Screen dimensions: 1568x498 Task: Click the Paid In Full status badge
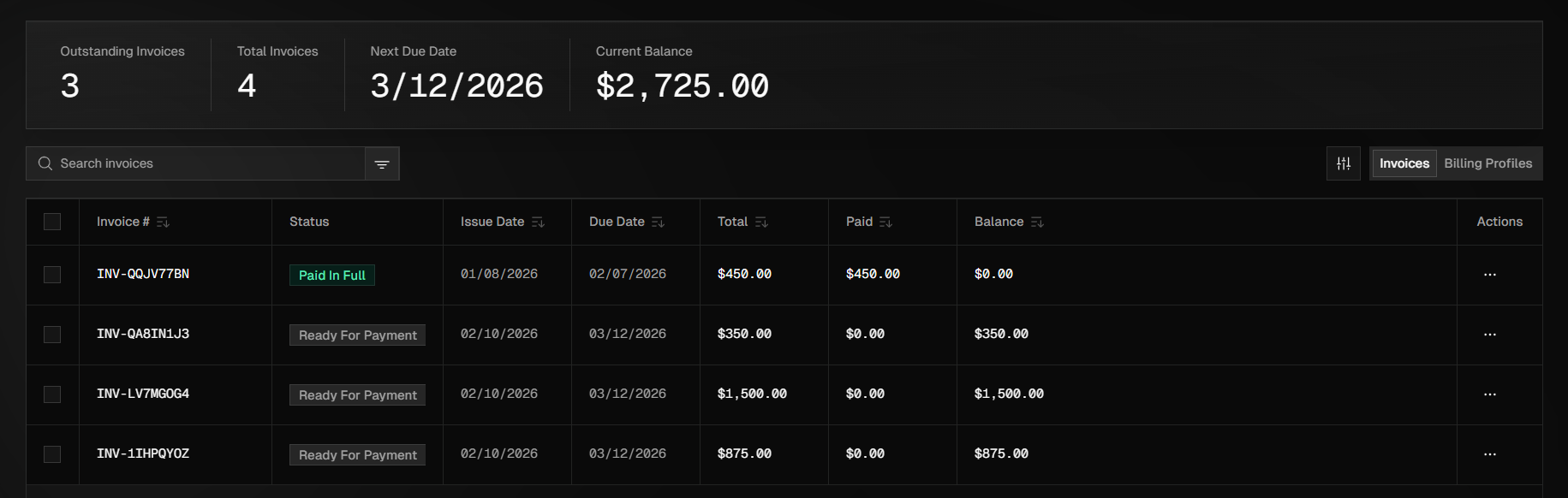coord(331,275)
